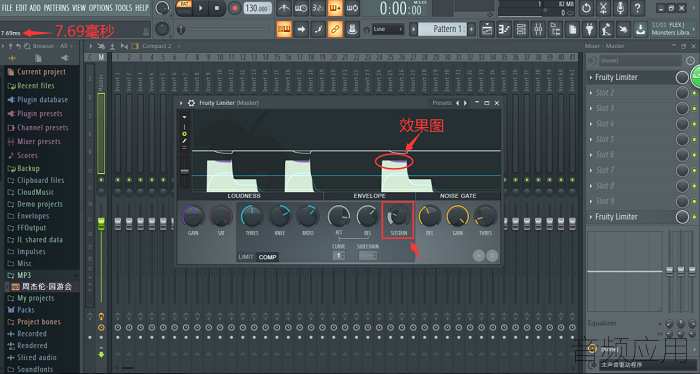Open the Mixer view icon
Image resolution: width=700 pixels, height=374 pixels.
(x=538, y=29)
